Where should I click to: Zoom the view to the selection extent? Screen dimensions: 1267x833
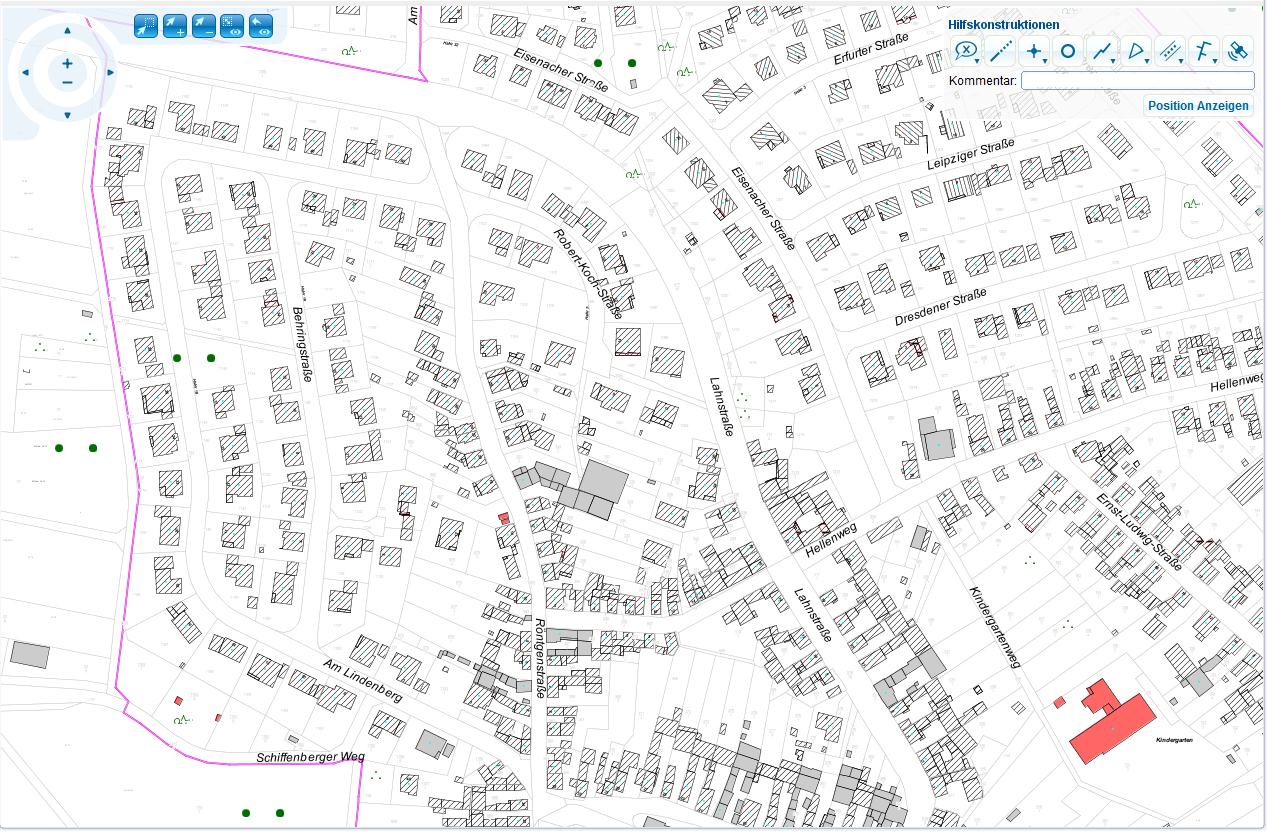click(232, 25)
